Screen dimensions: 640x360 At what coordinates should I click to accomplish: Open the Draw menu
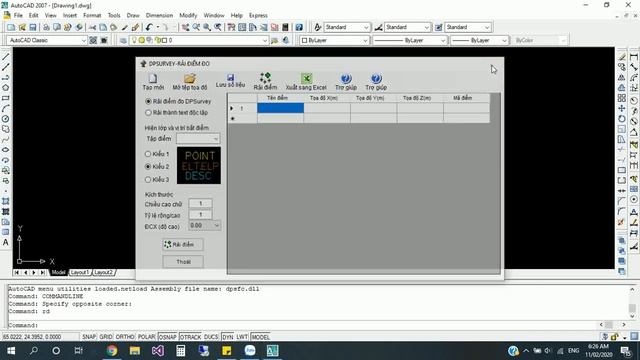pyautogui.click(x=133, y=16)
